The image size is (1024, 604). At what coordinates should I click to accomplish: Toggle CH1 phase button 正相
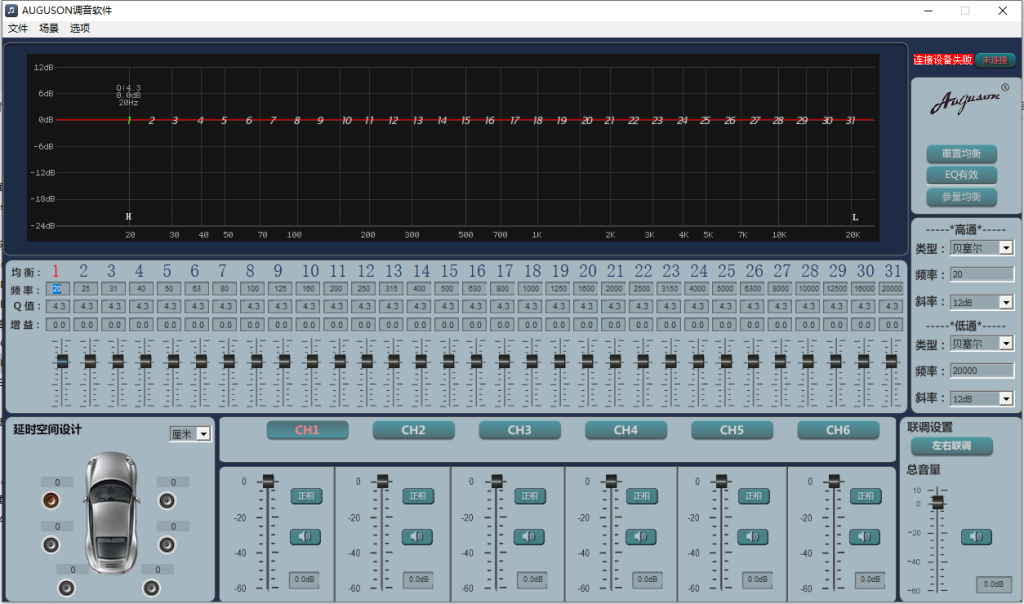point(306,496)
